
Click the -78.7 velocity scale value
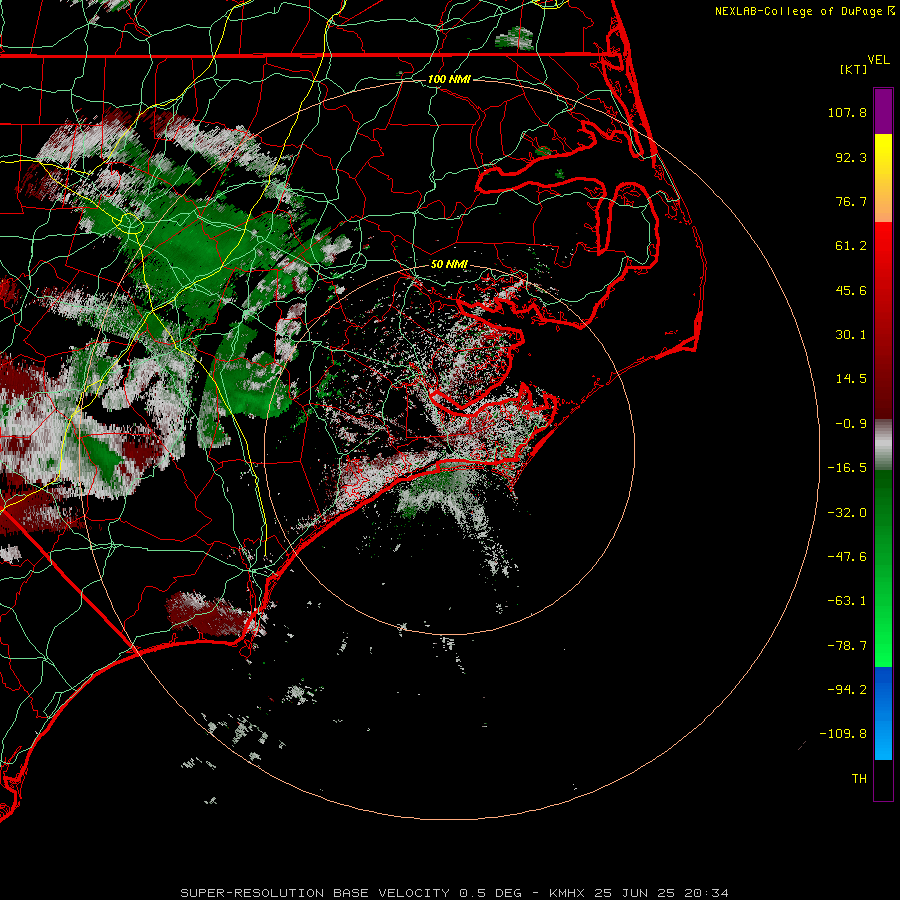[847, 646]
